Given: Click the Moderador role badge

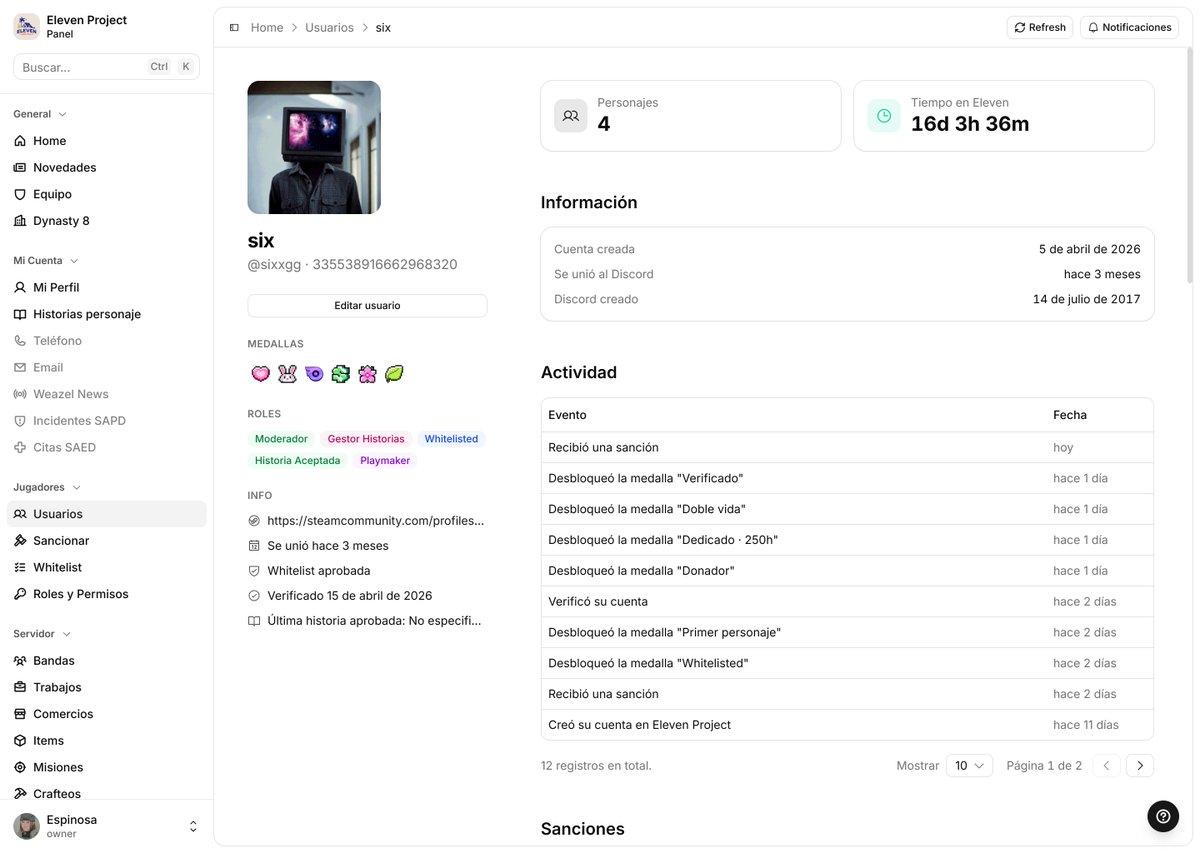Looking at the screenshot, I should tap(281, 439).
